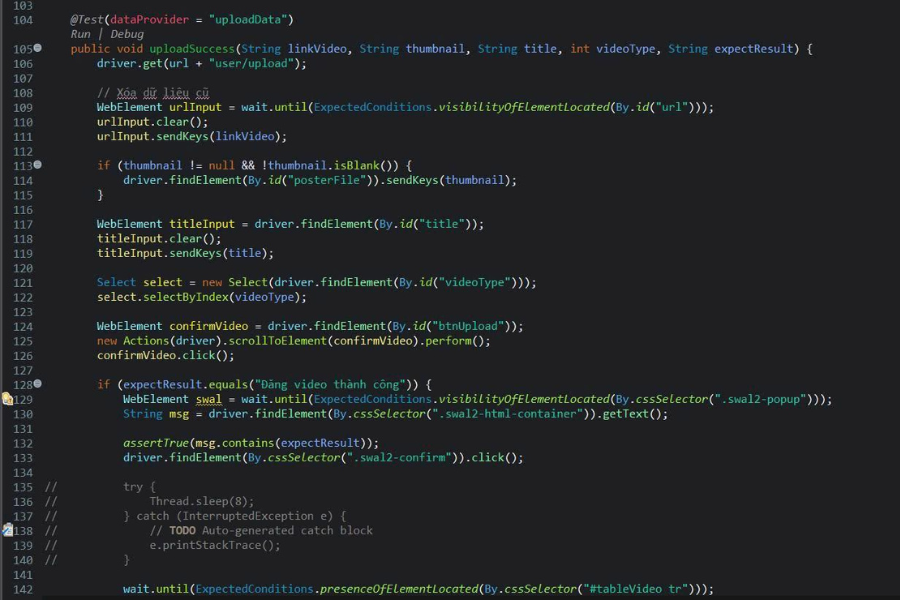Click the TODO task marker on line 138
This screenshot has width=900, height=600.
click(x=7, y=531)
